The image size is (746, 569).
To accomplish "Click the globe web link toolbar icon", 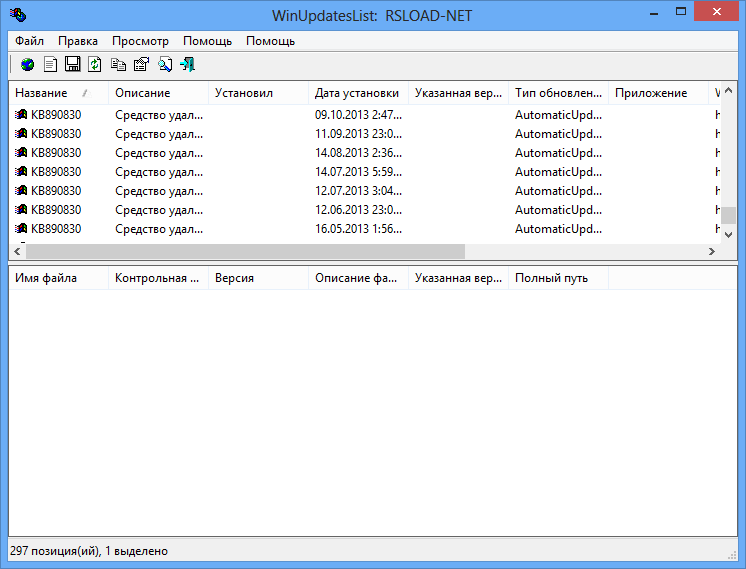I will [28, 64].
